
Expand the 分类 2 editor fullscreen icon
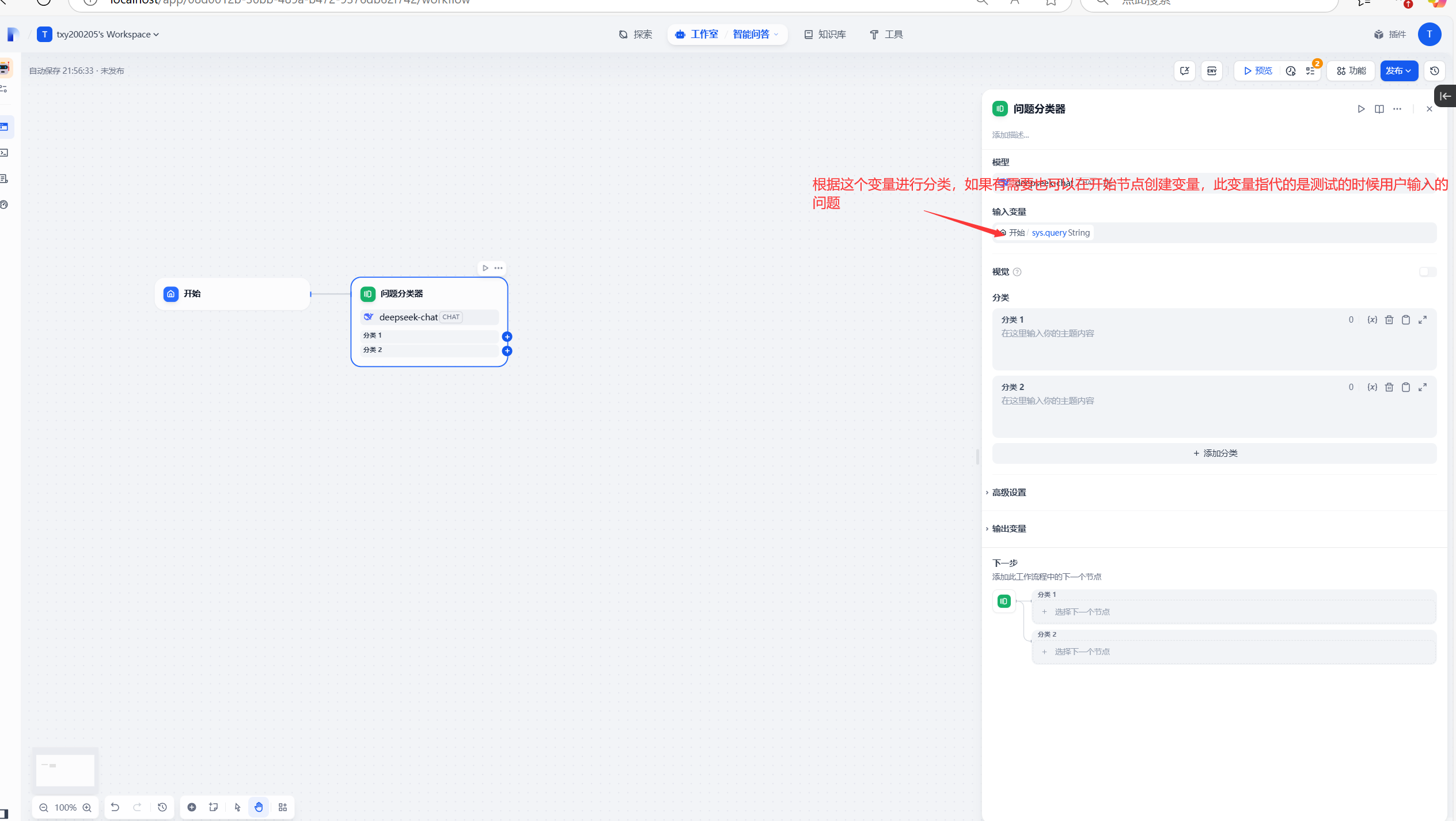tap(1423, 387)
